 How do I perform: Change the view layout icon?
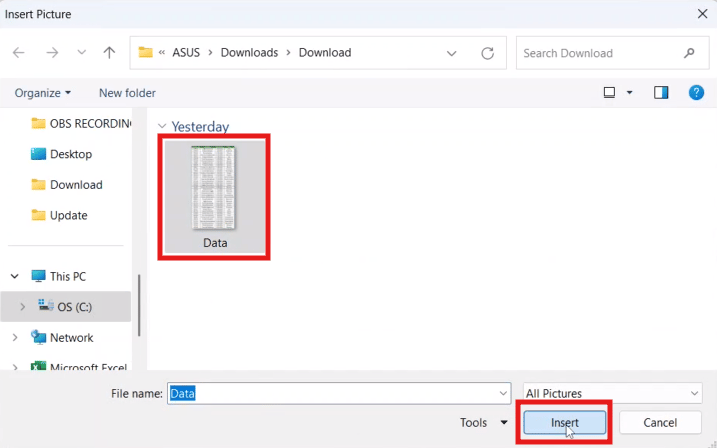pyautogui.click(x=610, y=93)
